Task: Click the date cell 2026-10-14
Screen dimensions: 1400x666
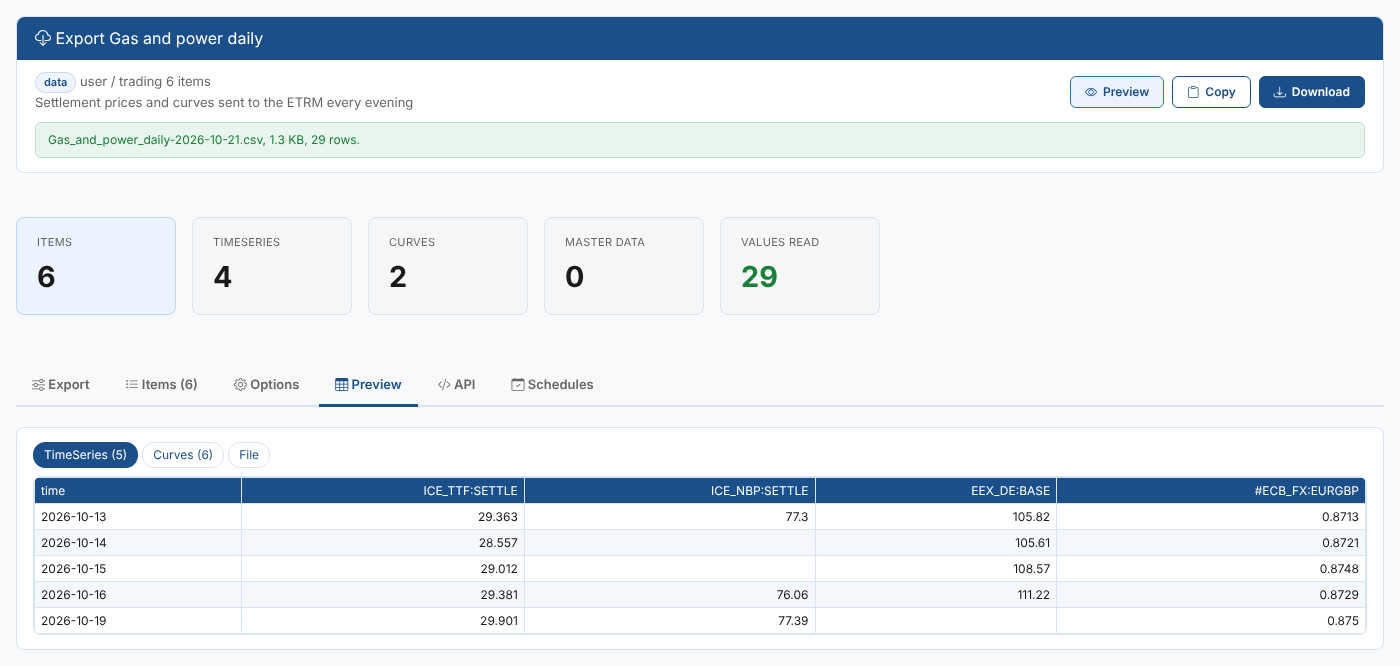Action: tap(138, 543)
